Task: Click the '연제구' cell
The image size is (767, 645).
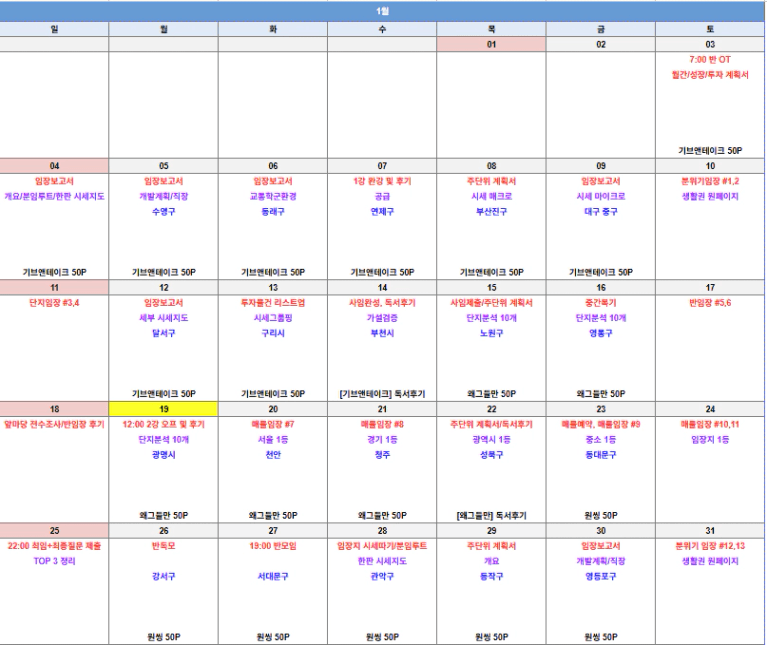Action: point(382,212)
